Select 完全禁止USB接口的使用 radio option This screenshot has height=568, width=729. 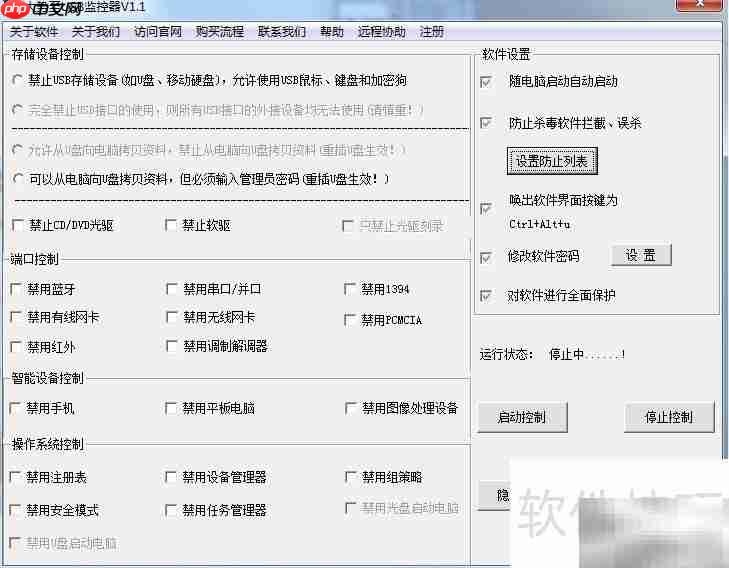(17, 110)
